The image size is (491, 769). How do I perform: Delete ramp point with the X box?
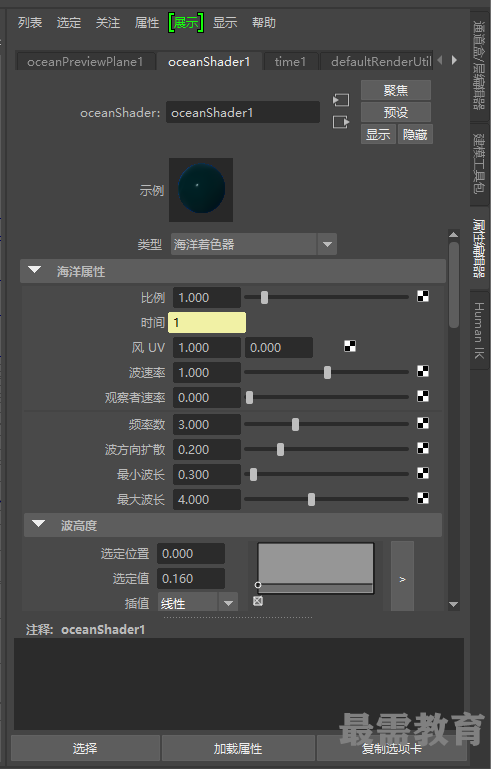[x=258, y=601]
